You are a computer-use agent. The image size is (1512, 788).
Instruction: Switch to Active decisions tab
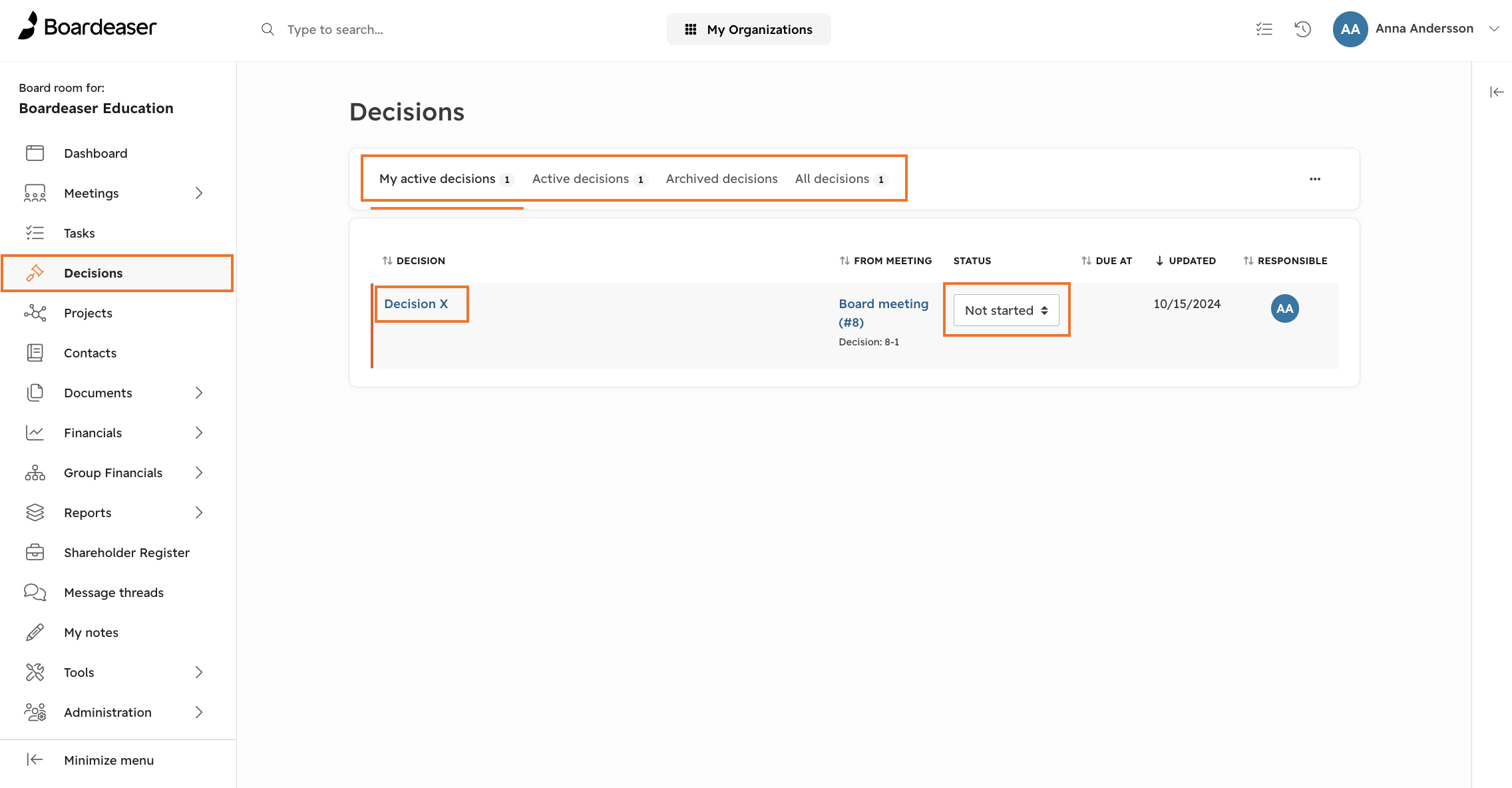[590, 179]
